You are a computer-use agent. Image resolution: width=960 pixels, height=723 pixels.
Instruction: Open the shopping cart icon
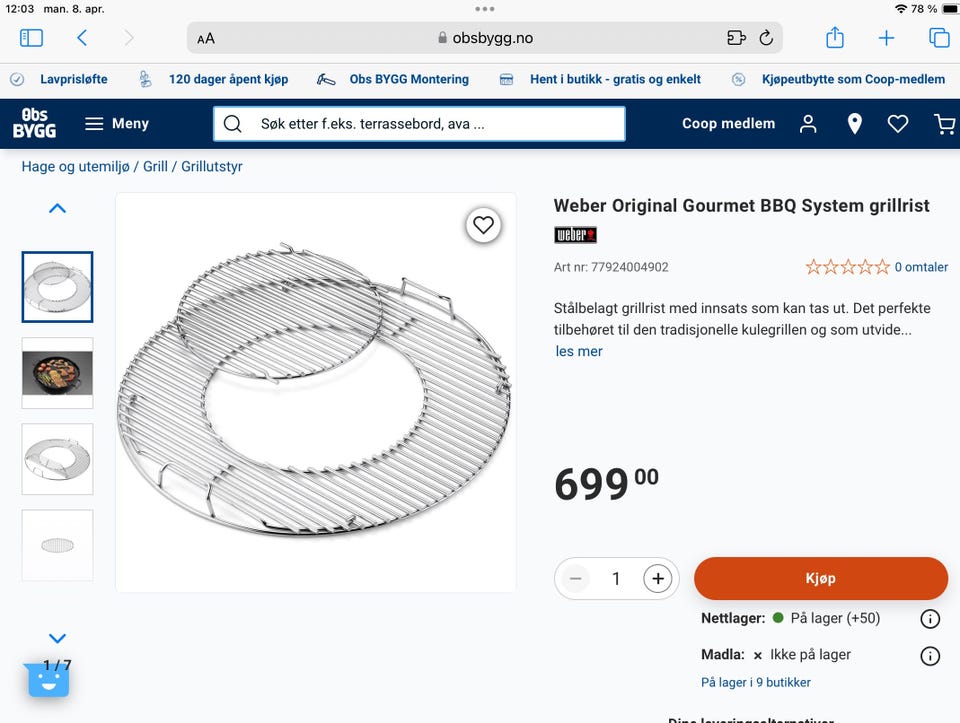pos(944,124)
